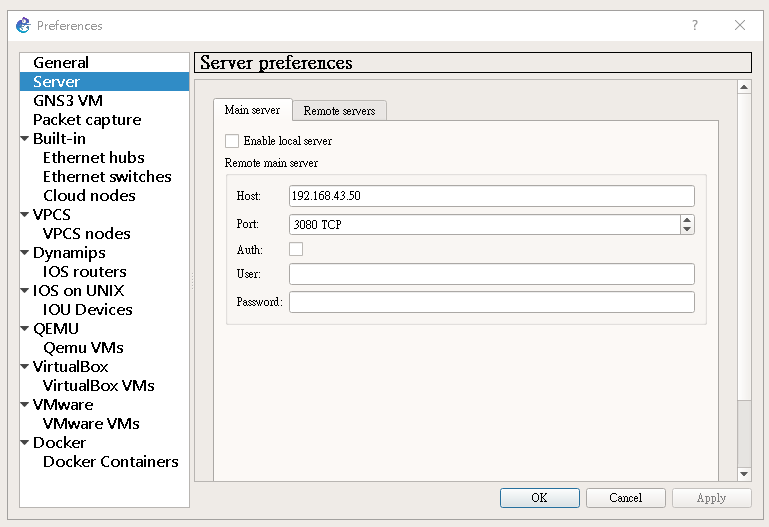Increase the port number with up arrow
Viewport: 769px width, 527px height.
click(x=687, y=220)
